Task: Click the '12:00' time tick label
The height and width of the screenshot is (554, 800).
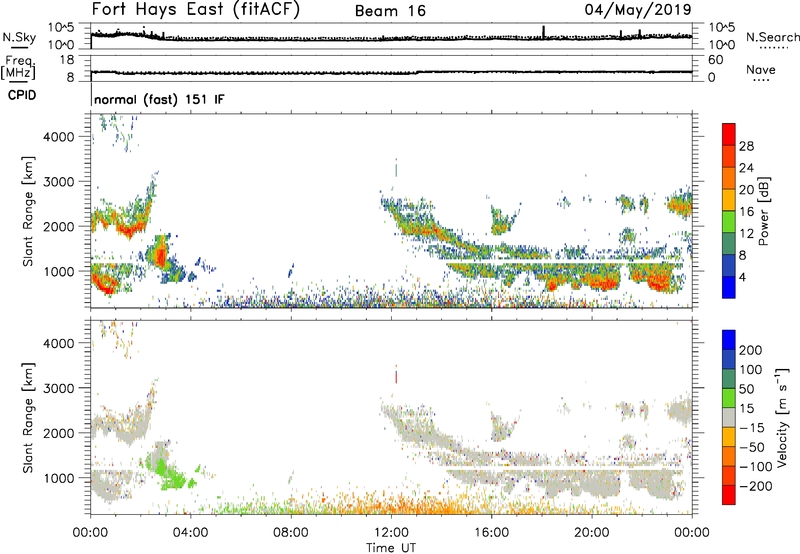Action: [391, 533]
